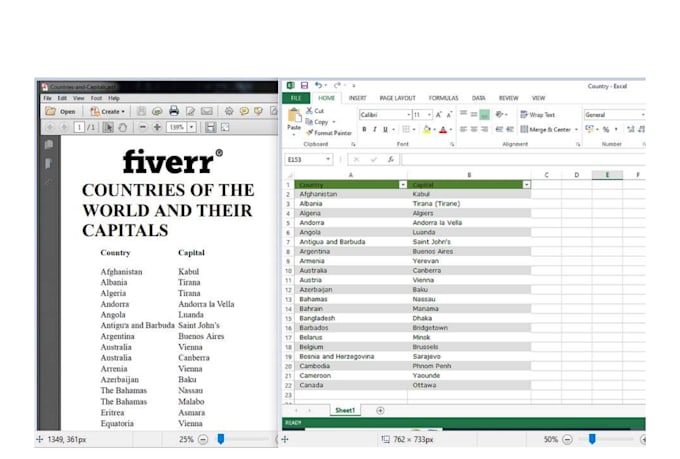
Task: Toggle Bold formatting in Excel
Action: [364, 129]
